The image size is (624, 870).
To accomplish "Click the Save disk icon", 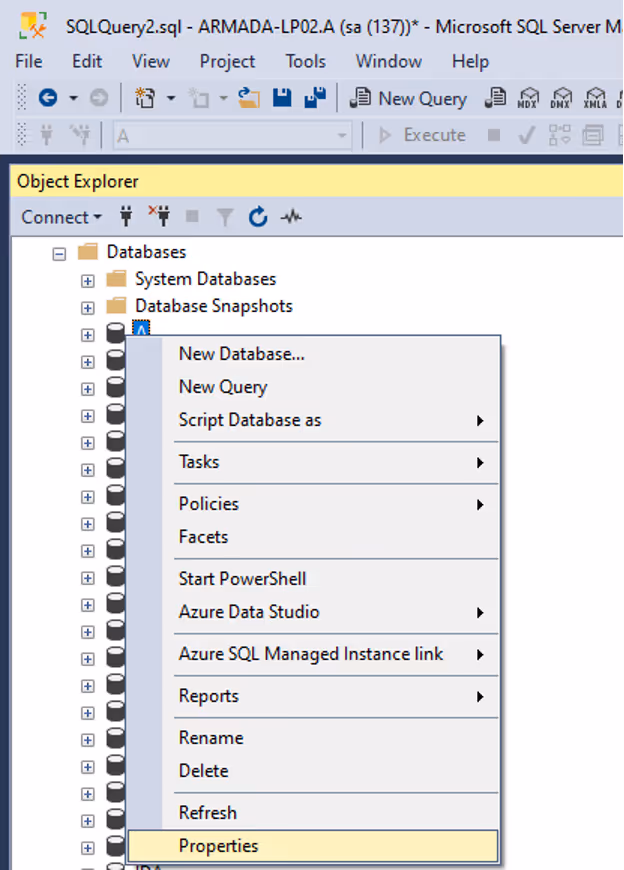I will [x=282, y=98].
